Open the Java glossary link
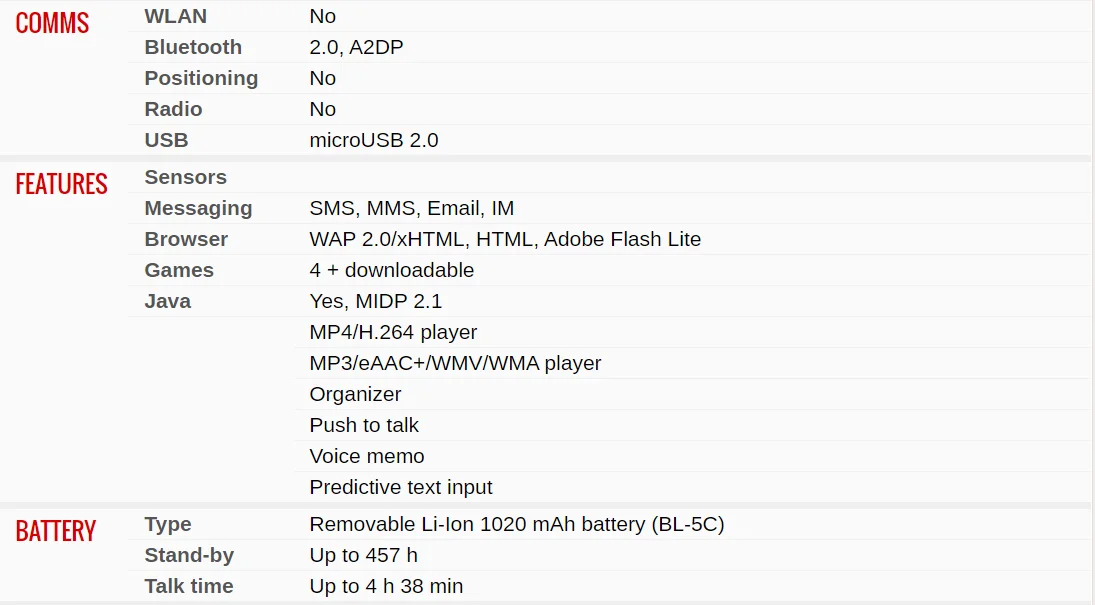 [x=167, y=301]
